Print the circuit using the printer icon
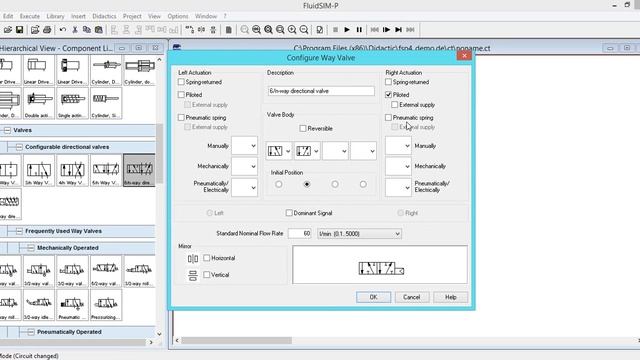 [x=47, y=30]
